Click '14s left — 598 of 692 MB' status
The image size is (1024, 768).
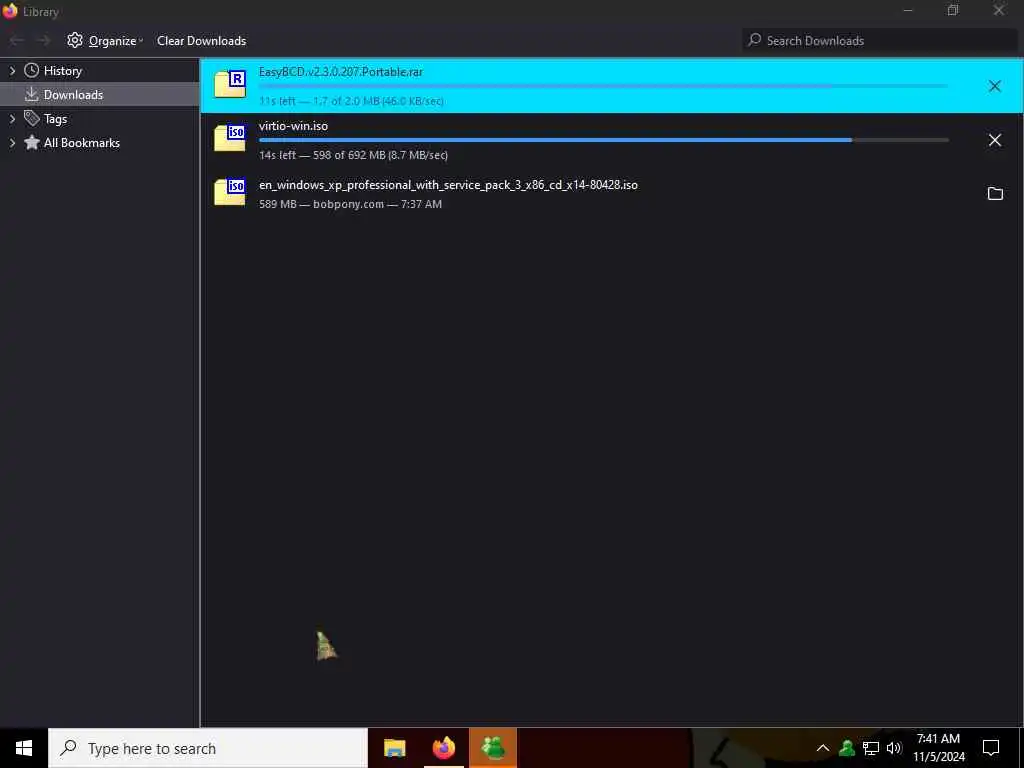(353, 155)
